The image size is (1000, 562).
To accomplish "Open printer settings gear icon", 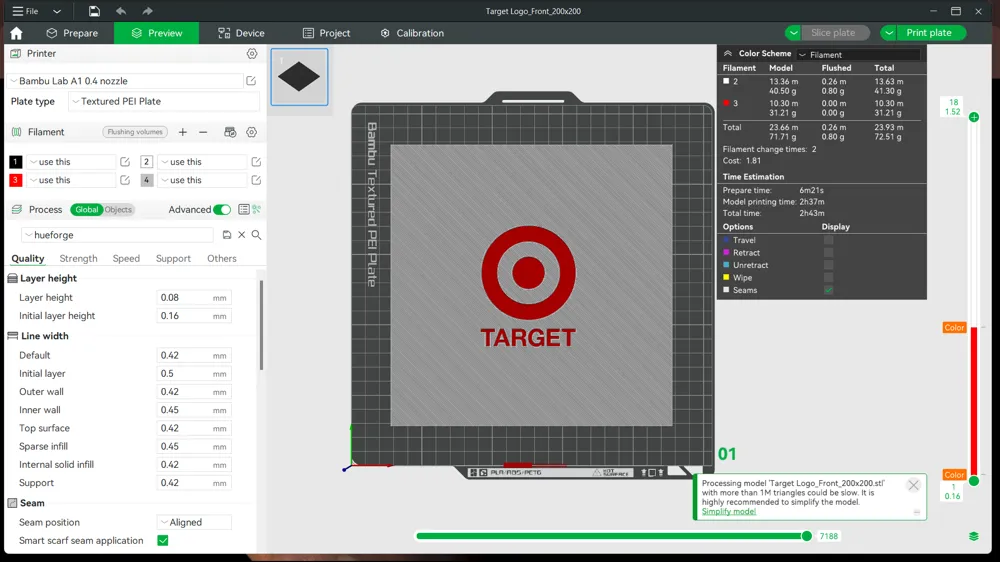I will pos(252,54).
